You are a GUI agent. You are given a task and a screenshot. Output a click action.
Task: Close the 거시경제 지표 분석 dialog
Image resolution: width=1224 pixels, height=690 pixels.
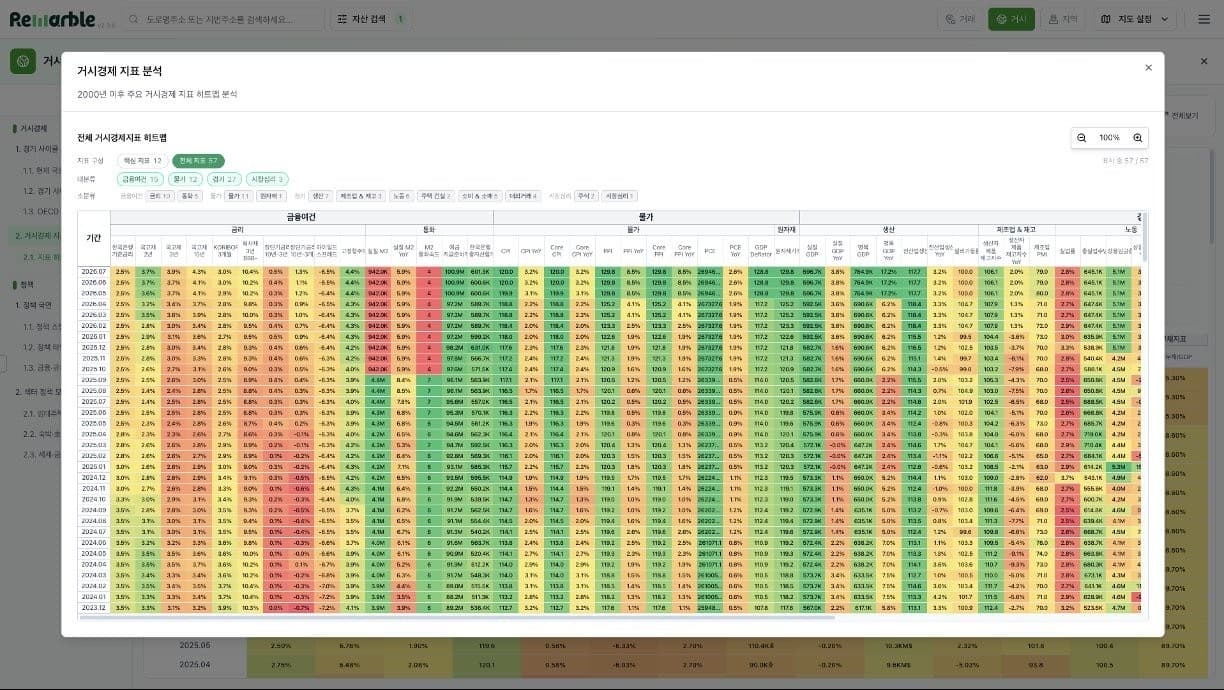click(1148, 67)
